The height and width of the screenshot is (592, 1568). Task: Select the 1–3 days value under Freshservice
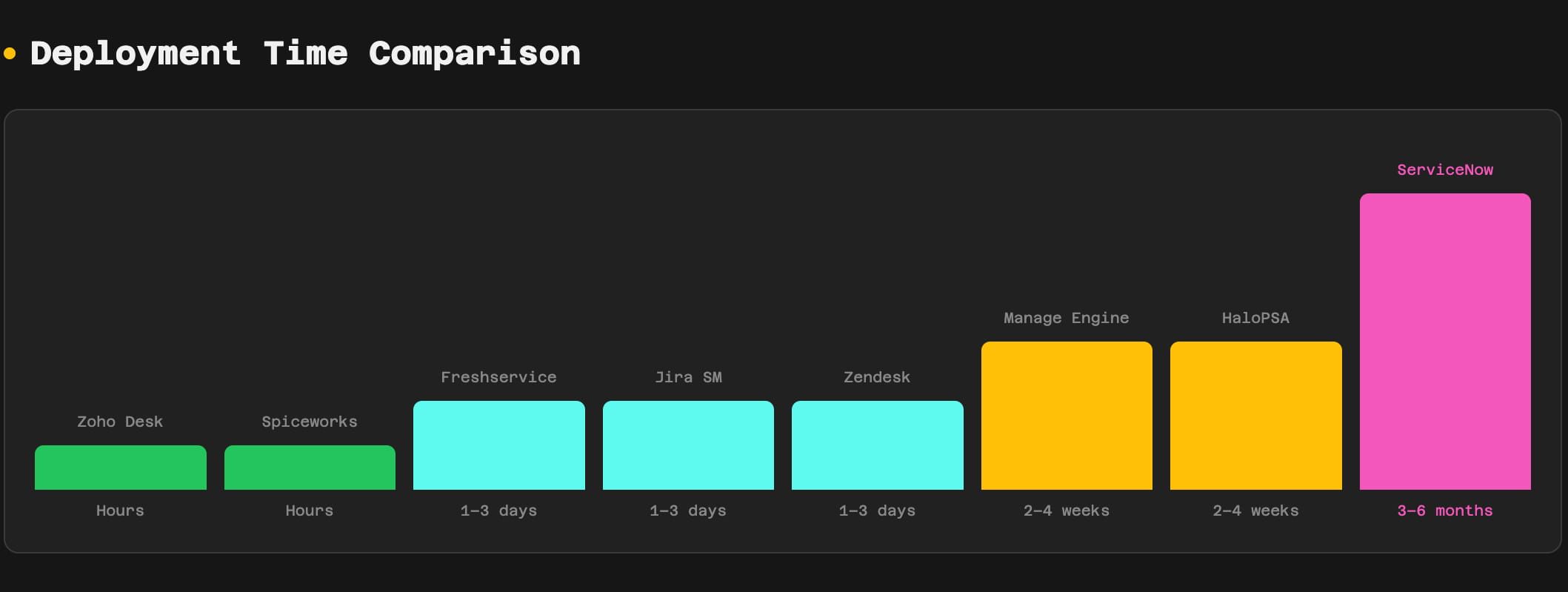coord(498,510)
